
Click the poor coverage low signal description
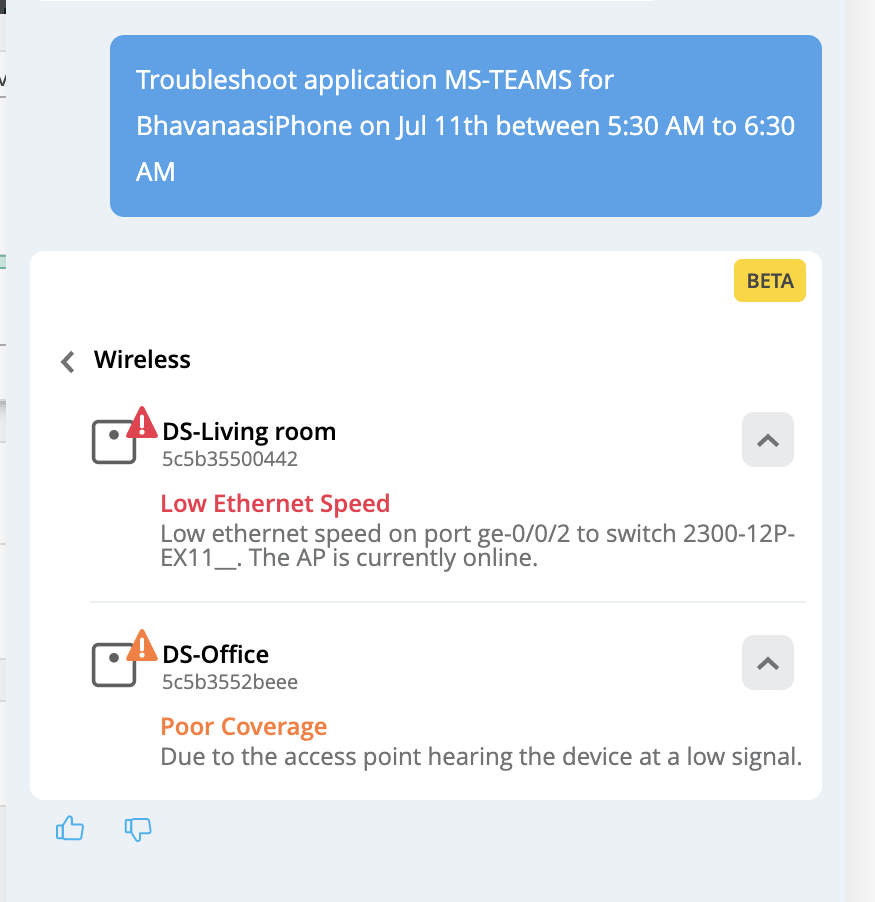pyautogui.click(x=481, y=757)
